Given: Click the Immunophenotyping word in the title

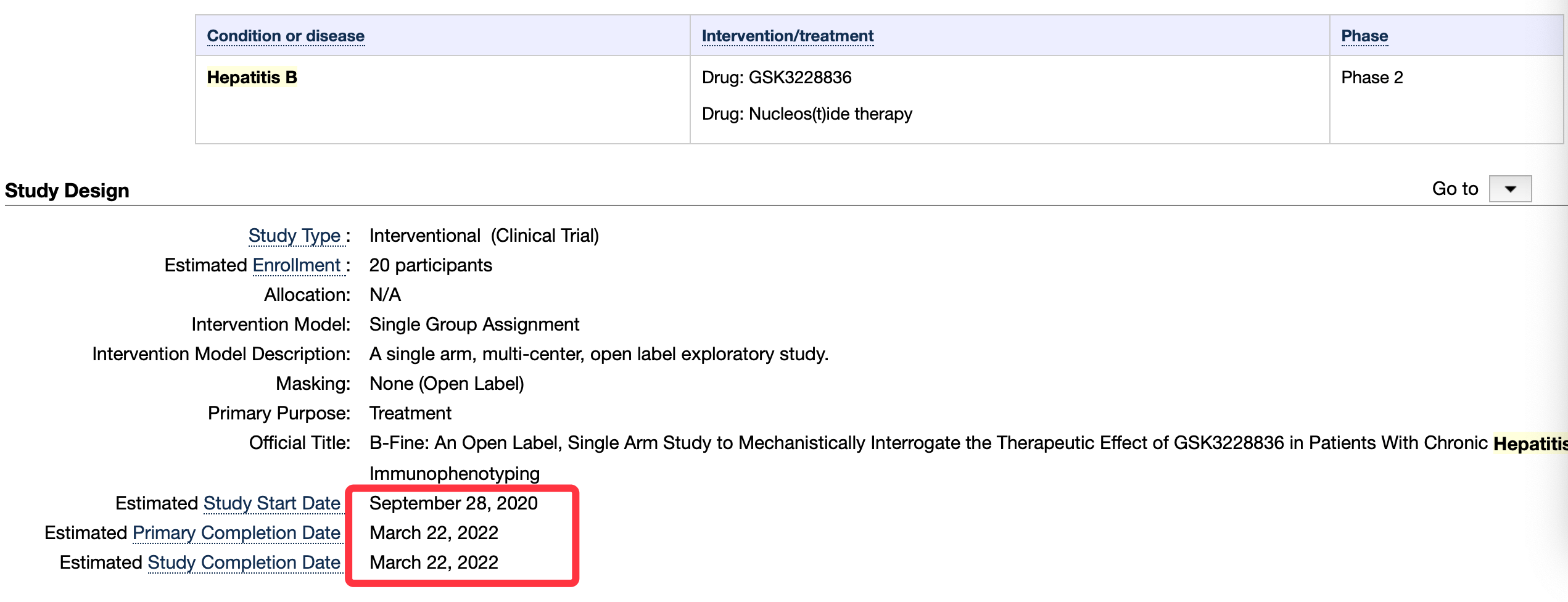Looking at the screenshot, I should coord(454,474).
